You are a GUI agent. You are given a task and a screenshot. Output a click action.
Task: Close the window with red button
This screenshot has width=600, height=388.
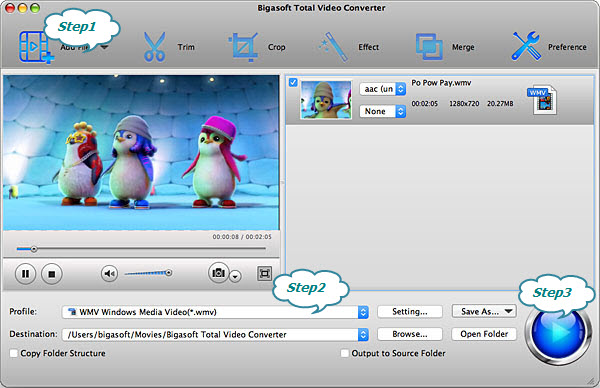tap(10, 8)
